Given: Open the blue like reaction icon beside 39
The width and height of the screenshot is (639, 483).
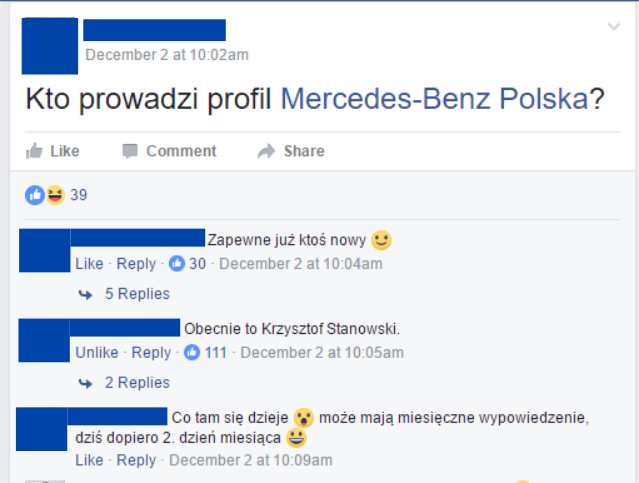Looking at the screenshot, I should click(x=35, y=195).
